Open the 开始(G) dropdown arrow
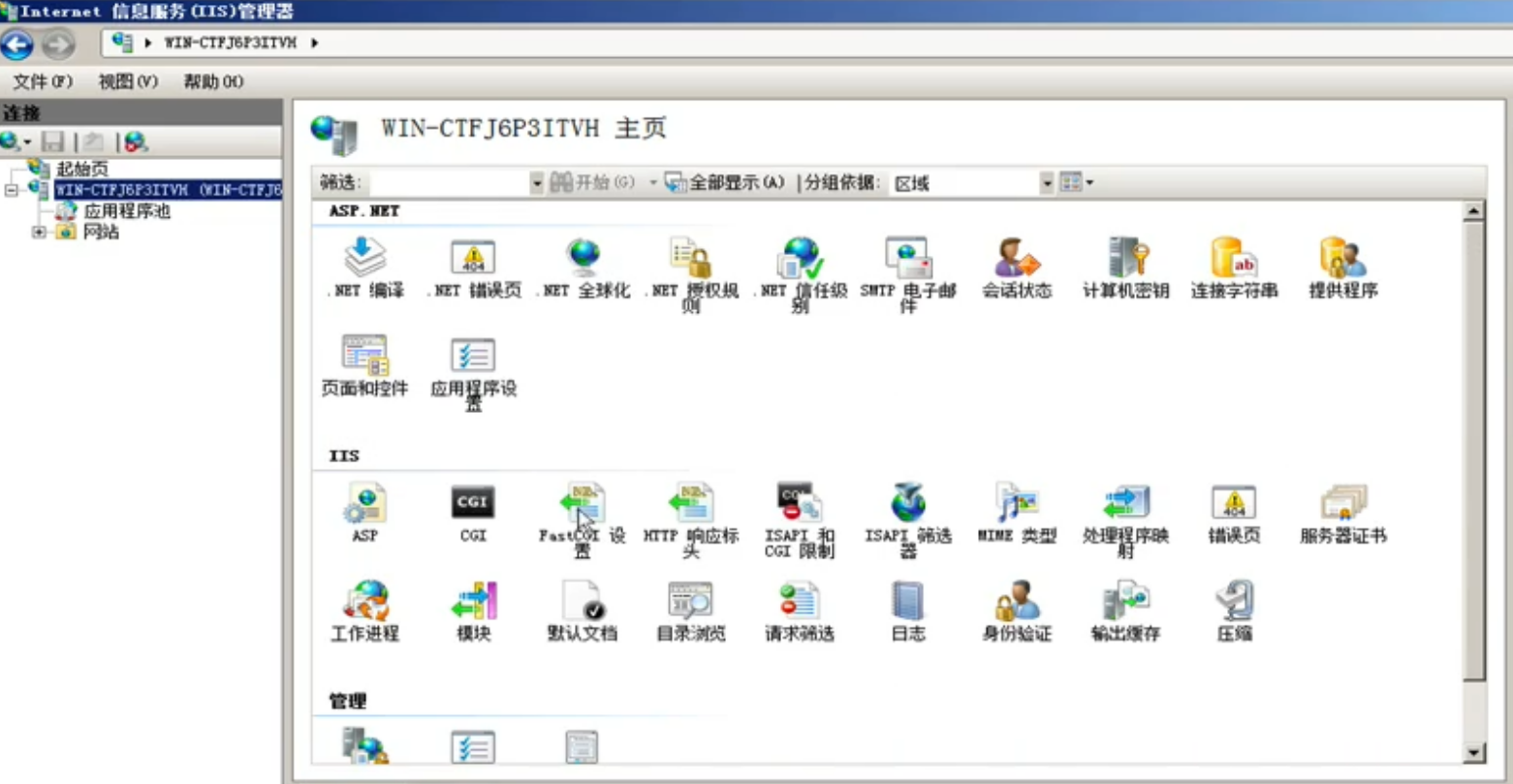 coord(653,182)
